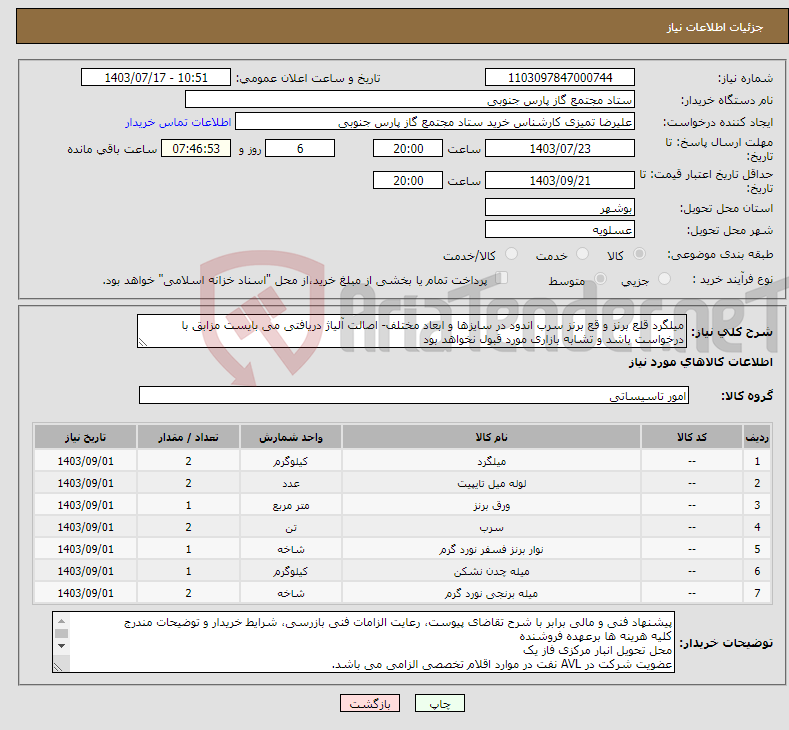Viewport: 789px width, 730px height.
Task: Click the توضیحات خریدار text area
Action: tap(363, 642)
